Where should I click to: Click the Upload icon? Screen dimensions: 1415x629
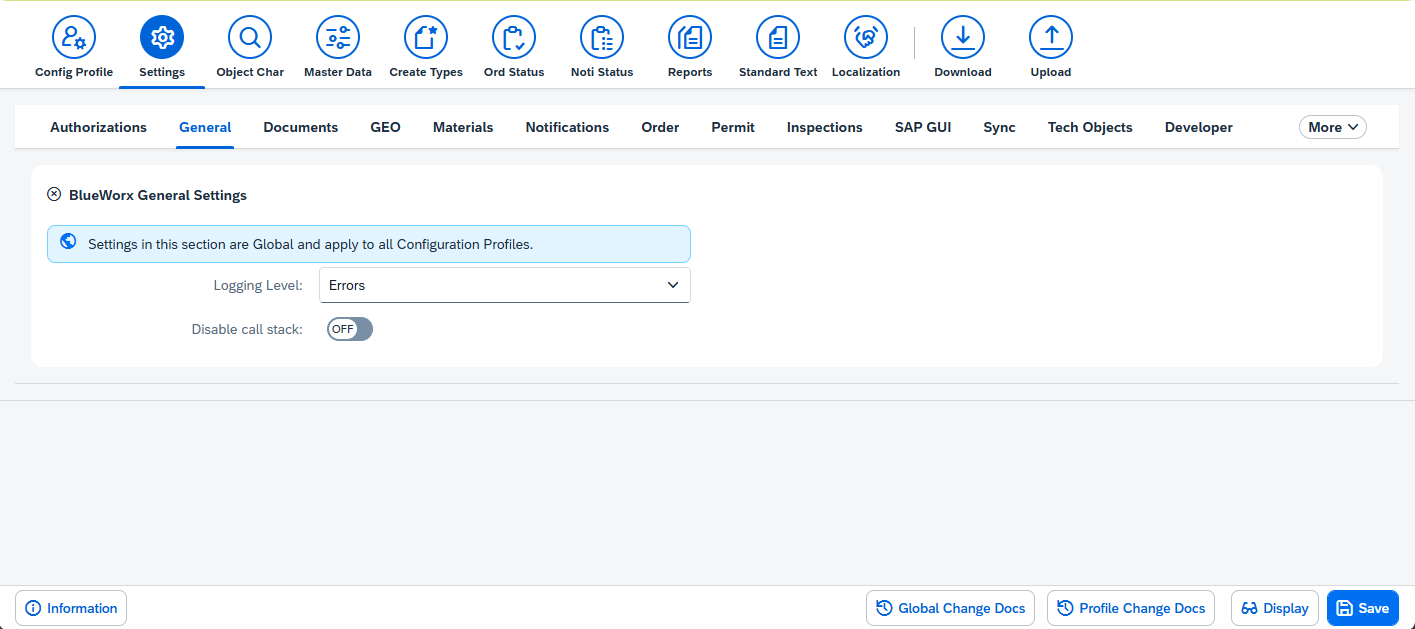point(1051,38)
